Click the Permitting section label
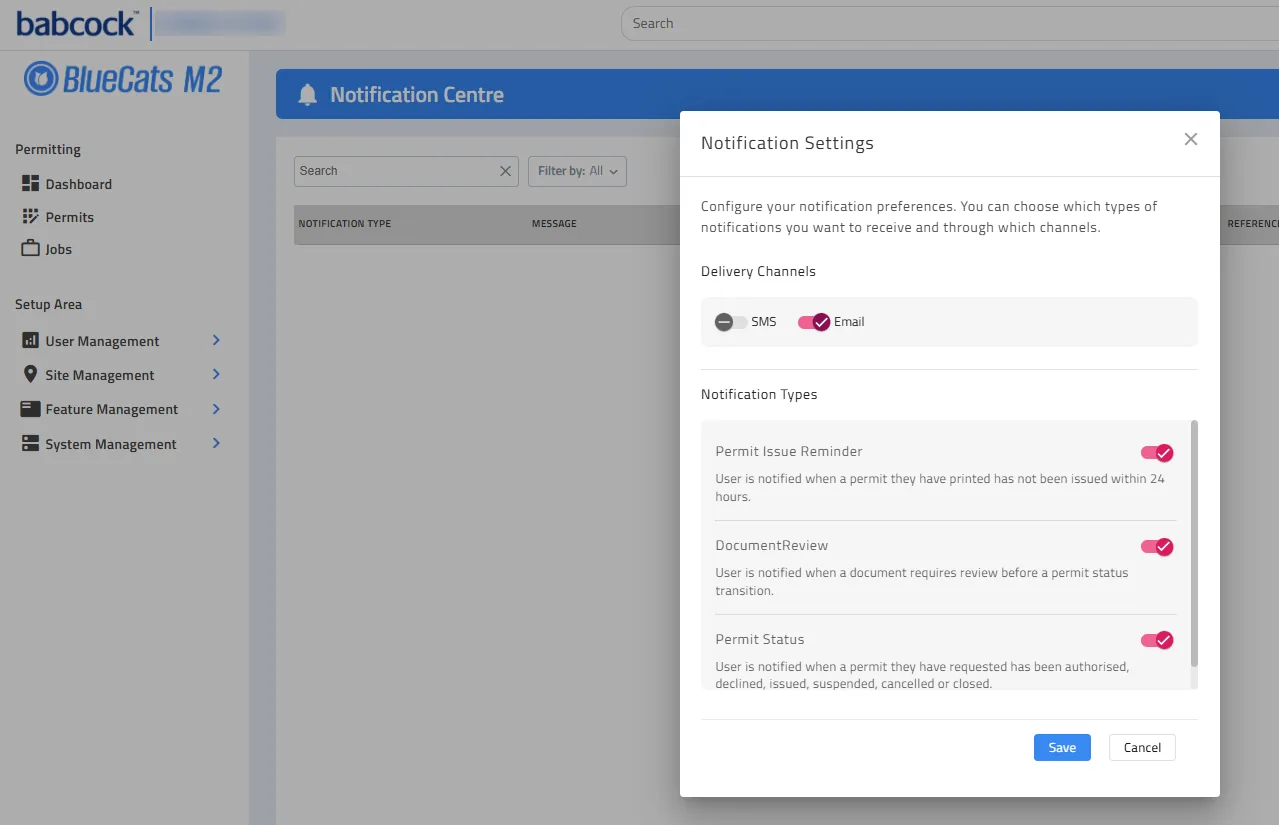1279x825 pixels. (x=48, y=149)
